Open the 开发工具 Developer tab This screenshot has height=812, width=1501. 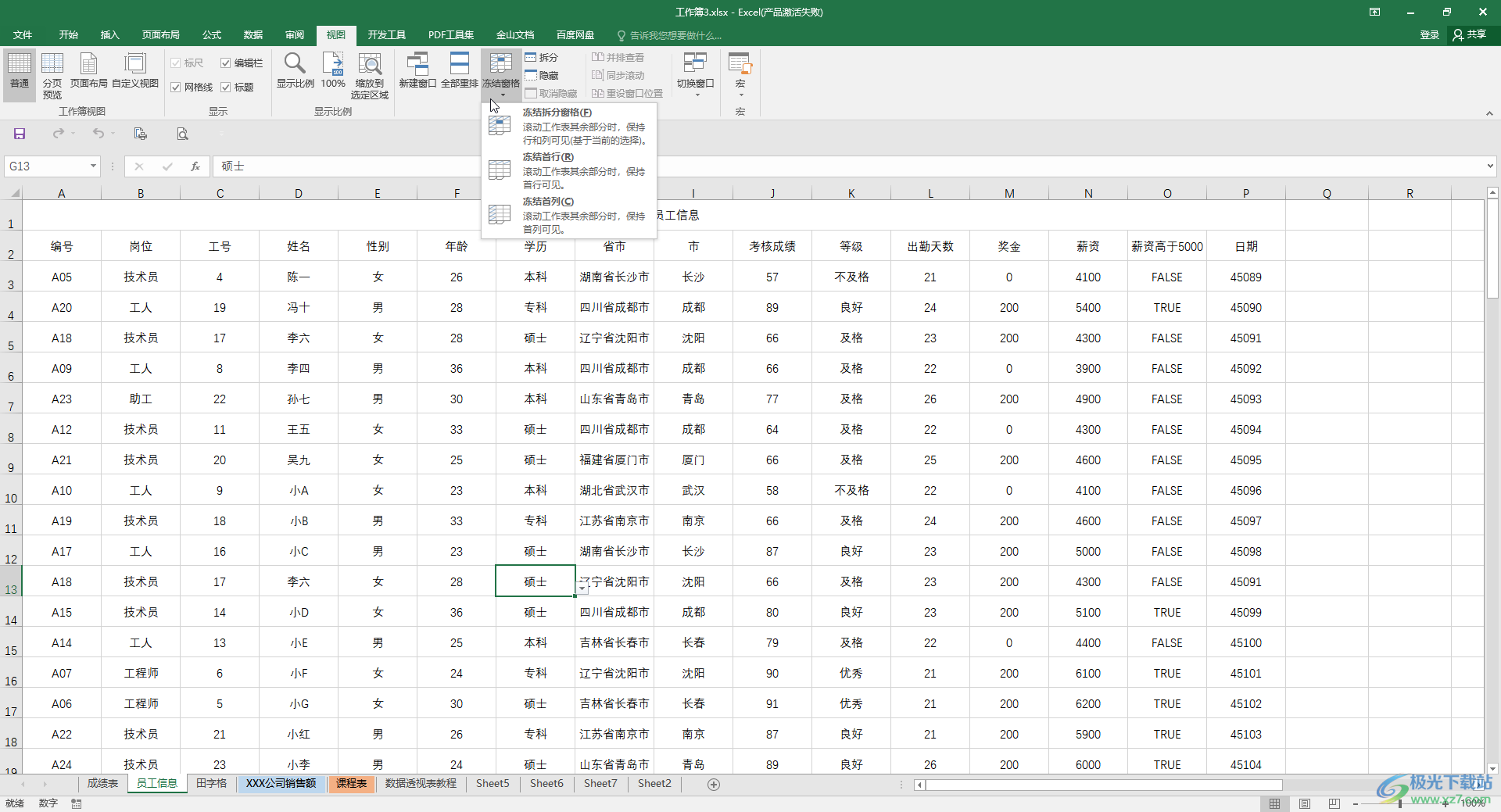coord(387,35)
